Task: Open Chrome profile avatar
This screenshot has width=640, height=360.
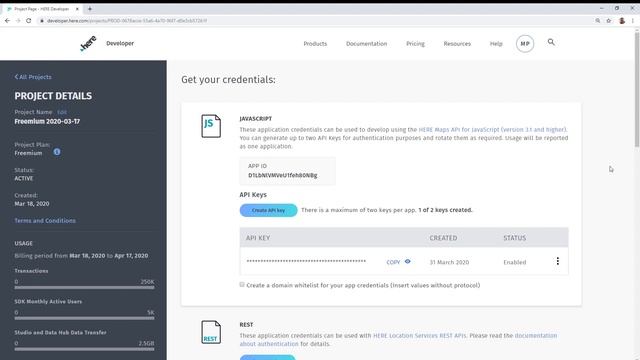Action: point(622,20)
